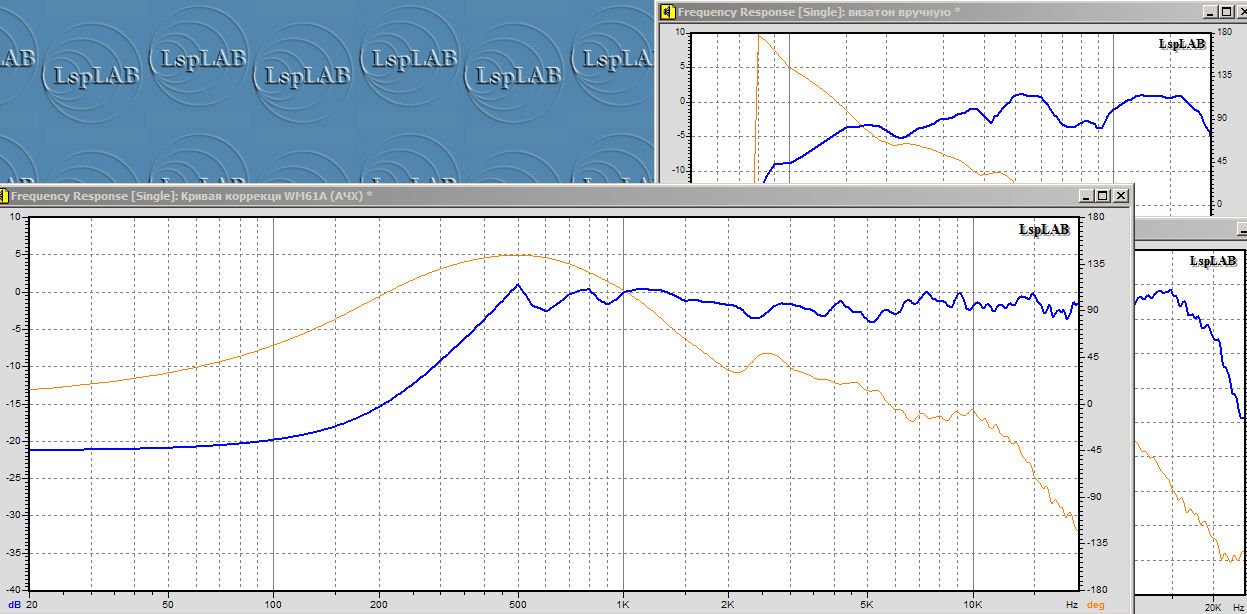Click 500 frequency label on WM61A axis
Image resolution: width=1247 pixels, height=614 pixels.
[x=518, y=605]
